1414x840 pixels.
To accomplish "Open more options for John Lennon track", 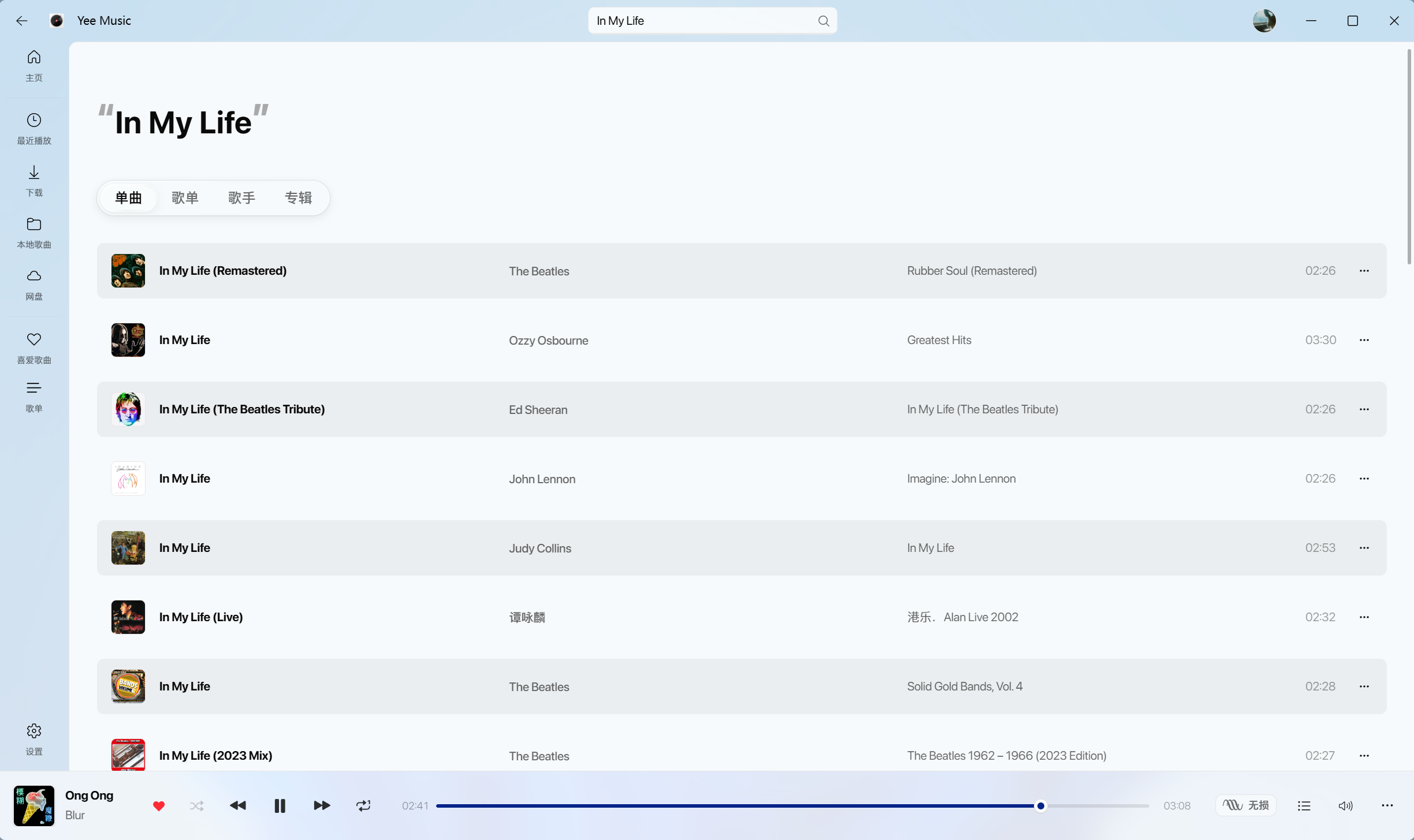I will (x=1364, y=479).
